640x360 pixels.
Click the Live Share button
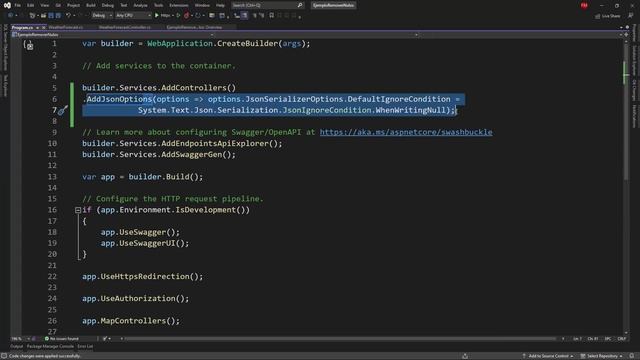point(607,16)
